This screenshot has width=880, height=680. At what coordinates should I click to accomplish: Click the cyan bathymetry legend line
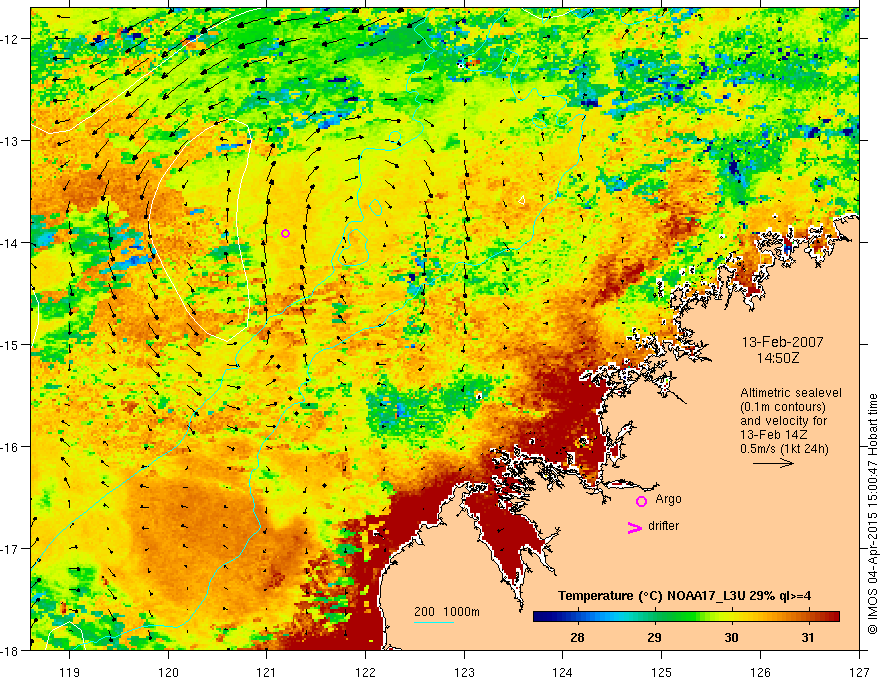(x=434, y=622)
